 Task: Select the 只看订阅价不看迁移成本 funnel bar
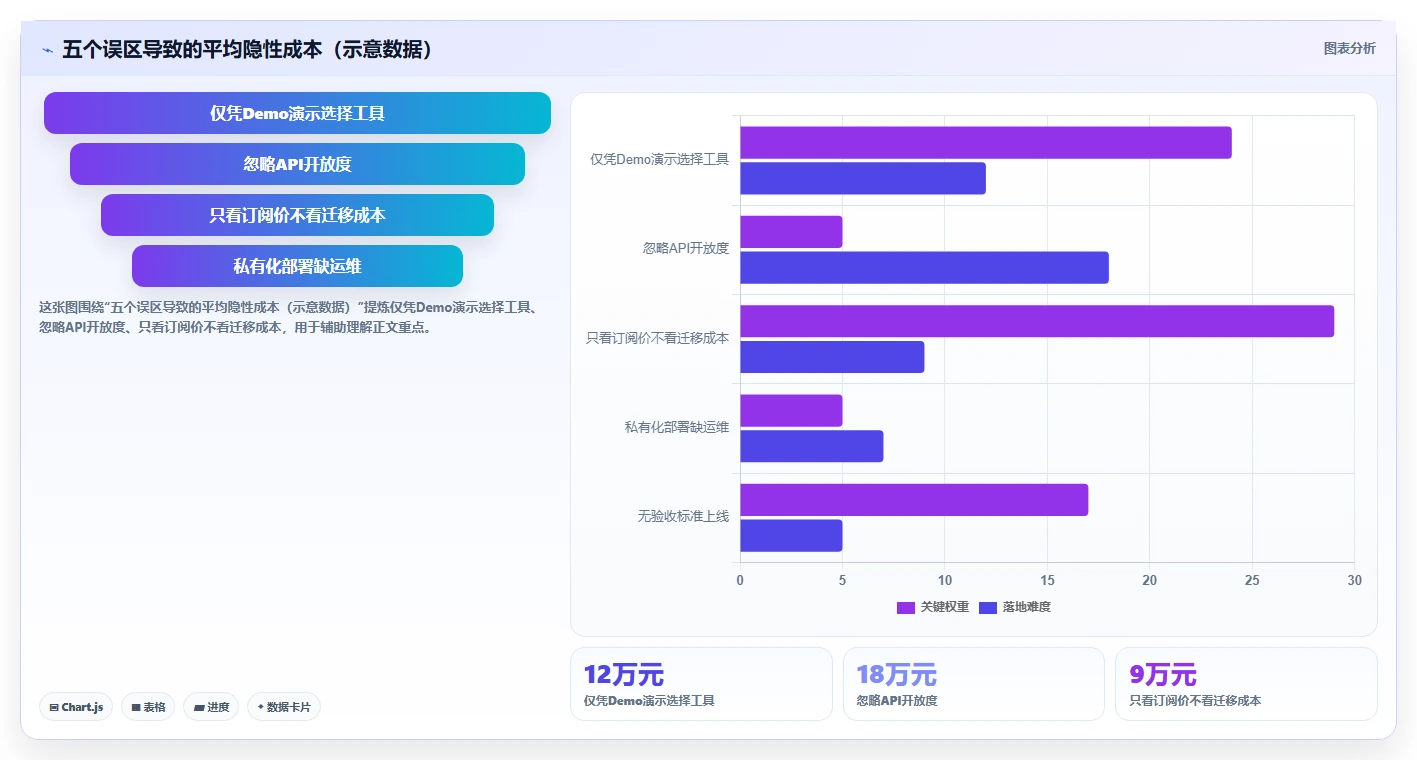click(x=297, y=215)
